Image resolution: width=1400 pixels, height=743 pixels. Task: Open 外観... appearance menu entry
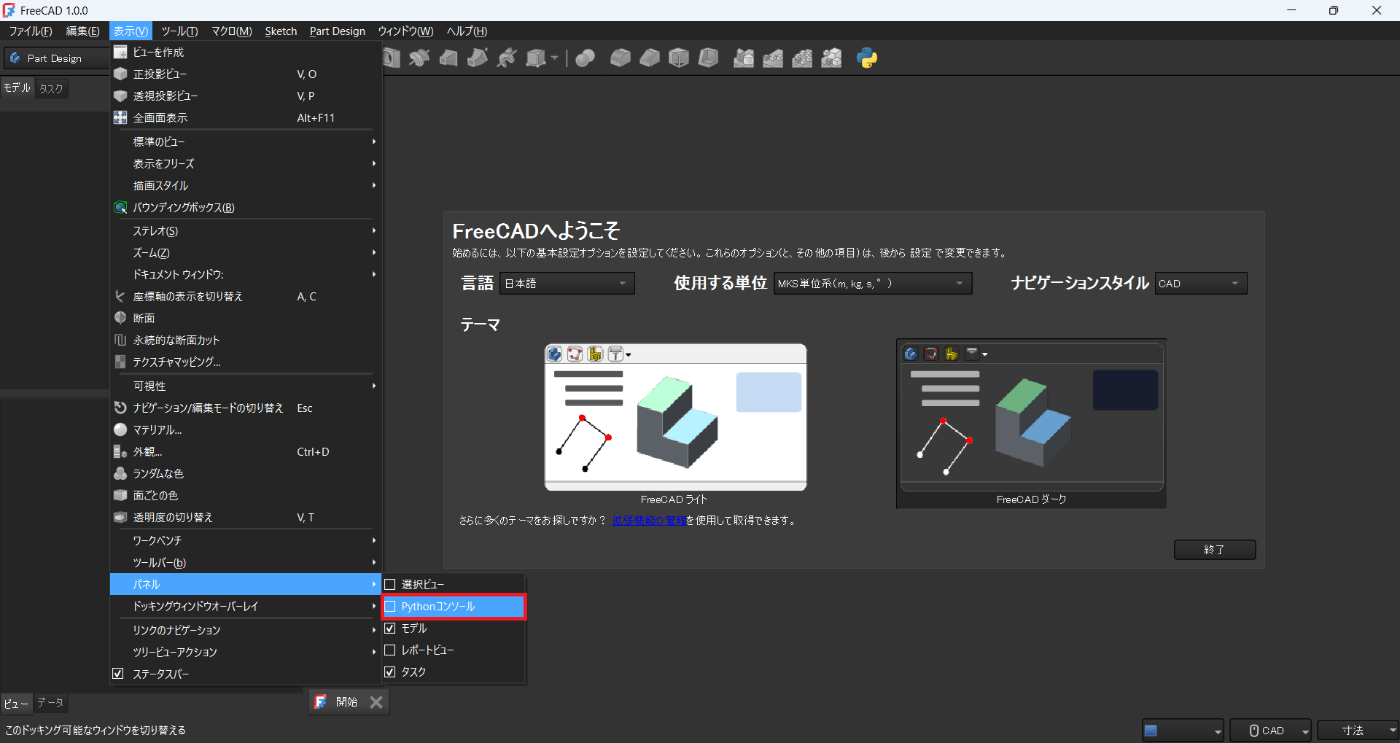tap(246, 452)
